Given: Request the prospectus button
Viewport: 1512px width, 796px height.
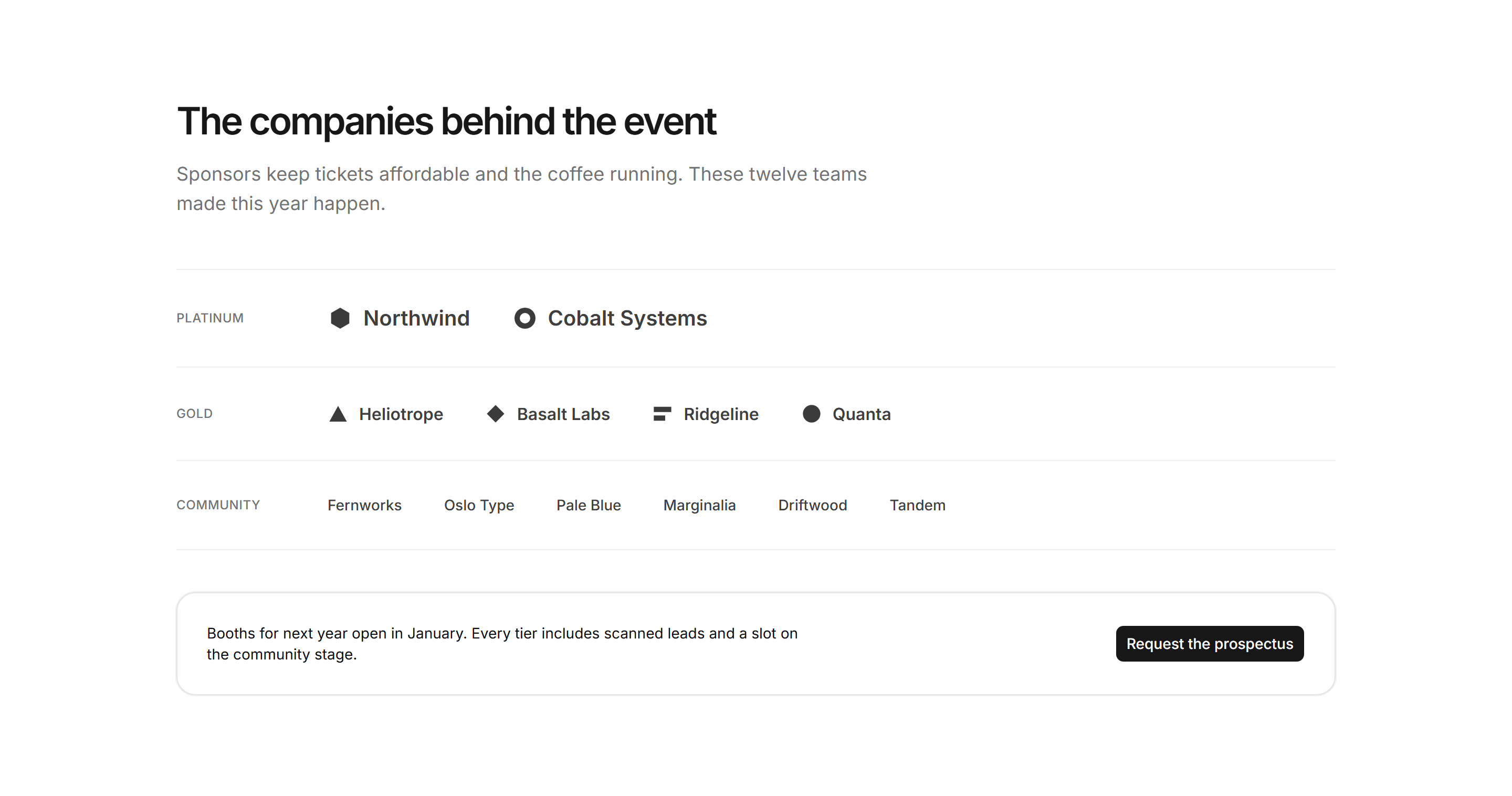Looking at the screenshot, I should (x=1209, y=643).
